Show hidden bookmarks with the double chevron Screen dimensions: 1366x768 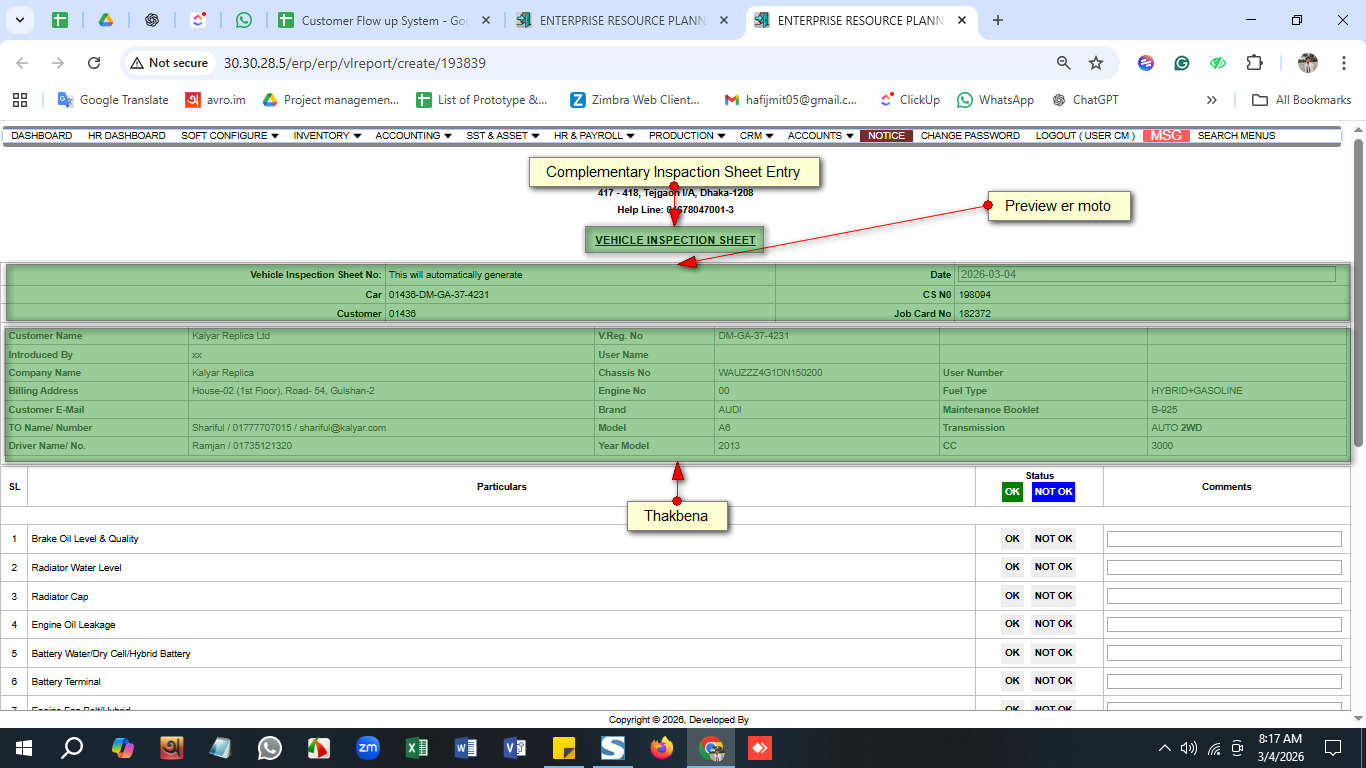coord(1212,100)
